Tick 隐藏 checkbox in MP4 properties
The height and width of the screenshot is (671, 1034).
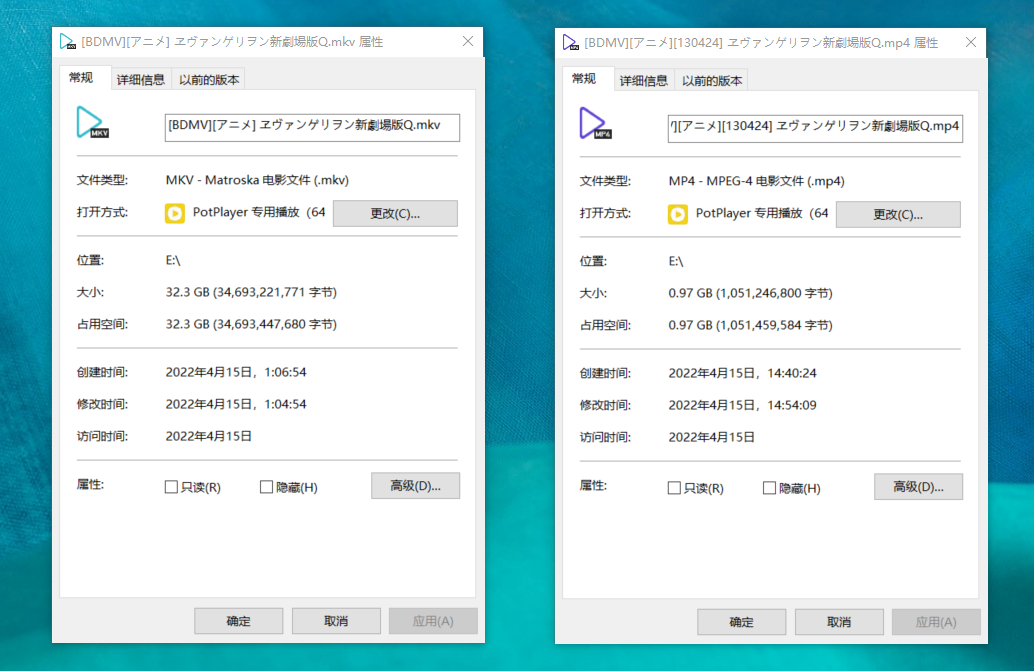coord(769,488)
